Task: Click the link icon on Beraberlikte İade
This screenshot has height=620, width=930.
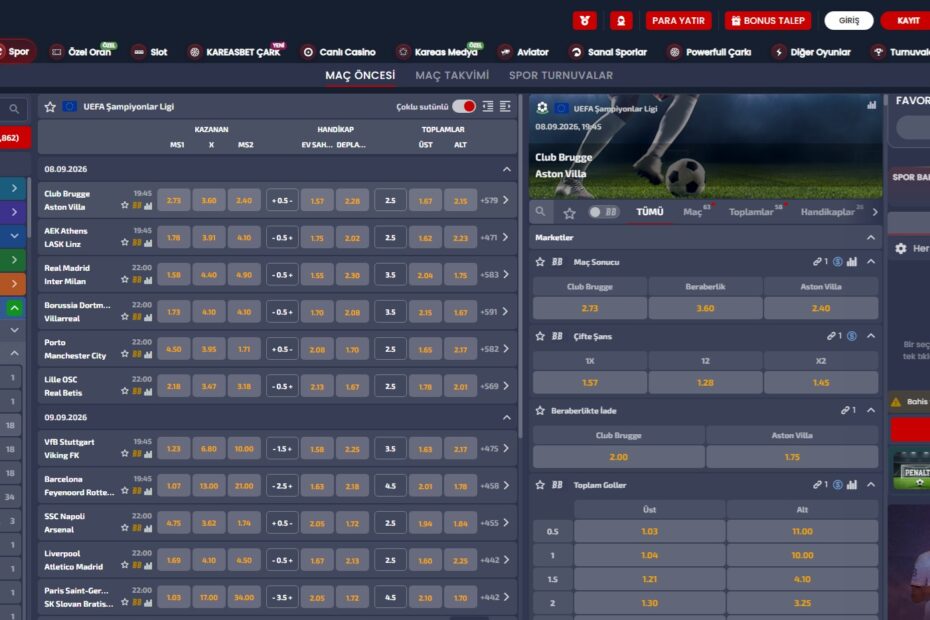Action: (845, 411)
